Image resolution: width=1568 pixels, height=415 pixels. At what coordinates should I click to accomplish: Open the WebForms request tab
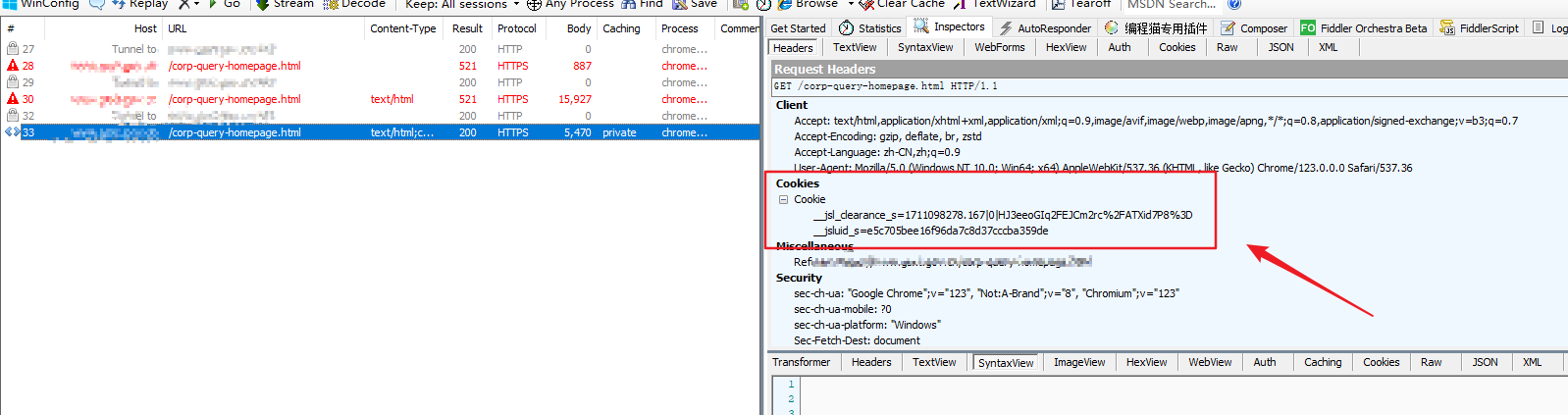1000,47
